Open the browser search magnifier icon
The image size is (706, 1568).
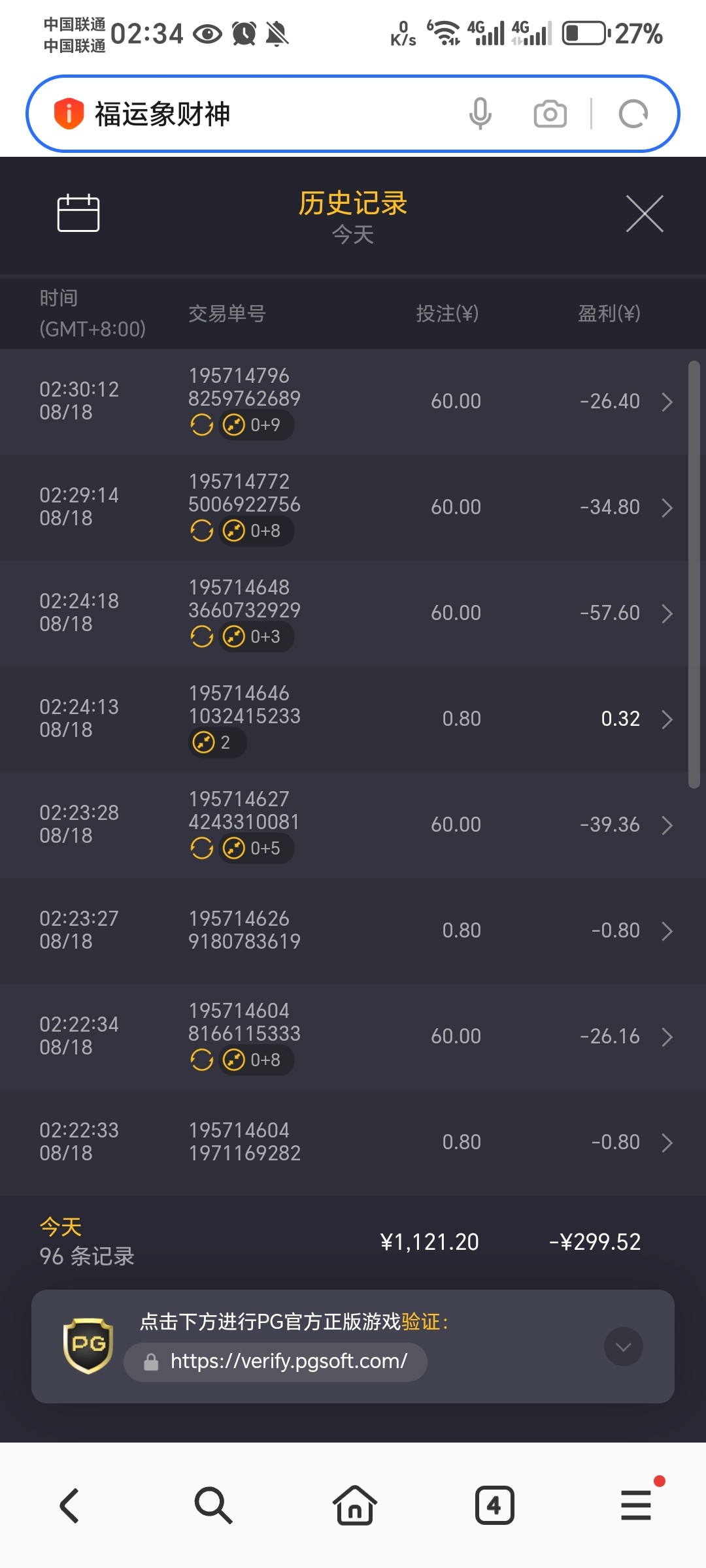coord(213,1505)
